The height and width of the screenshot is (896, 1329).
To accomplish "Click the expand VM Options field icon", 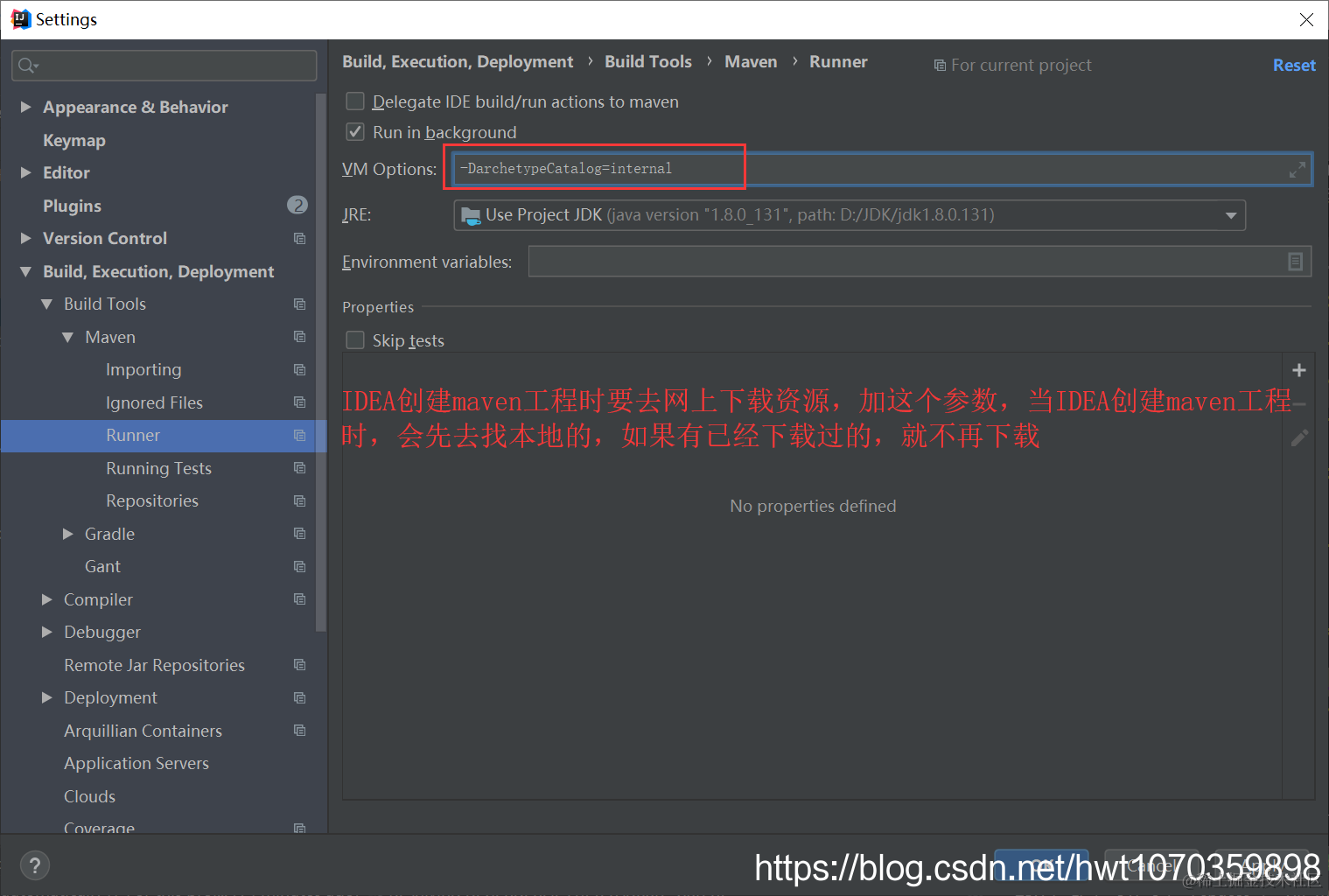I will coord(1297,170).
